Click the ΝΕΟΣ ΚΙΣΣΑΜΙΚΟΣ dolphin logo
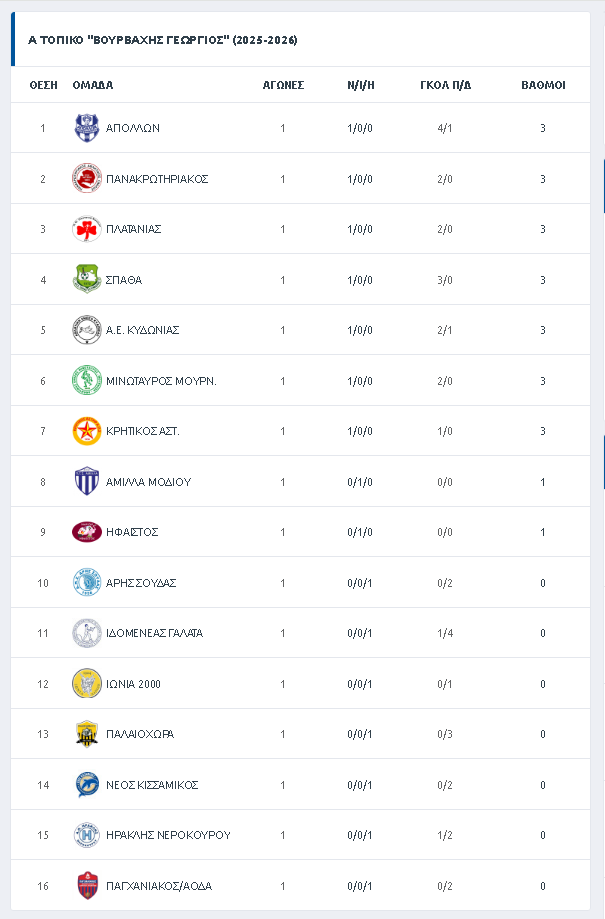Image resolution: width=605 pixels, height=919 pixels. (x=87, y=785)
